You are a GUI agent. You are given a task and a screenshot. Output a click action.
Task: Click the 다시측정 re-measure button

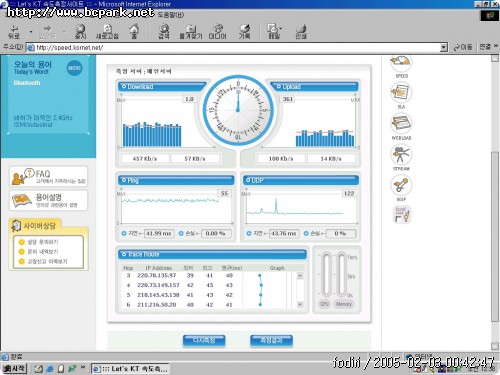(x=204, y=341)
